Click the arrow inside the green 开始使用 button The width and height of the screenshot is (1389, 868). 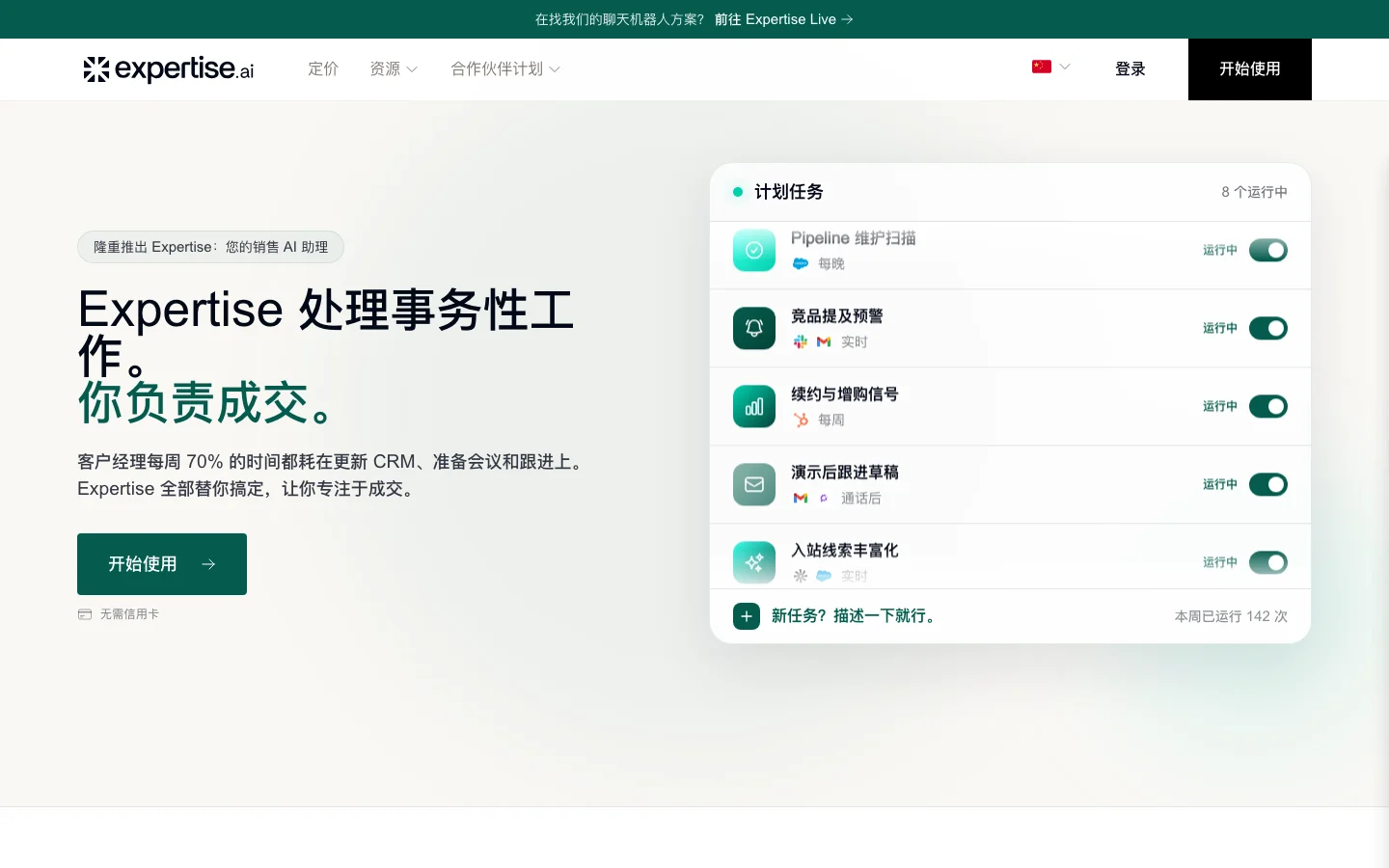[x=208, y=564]
